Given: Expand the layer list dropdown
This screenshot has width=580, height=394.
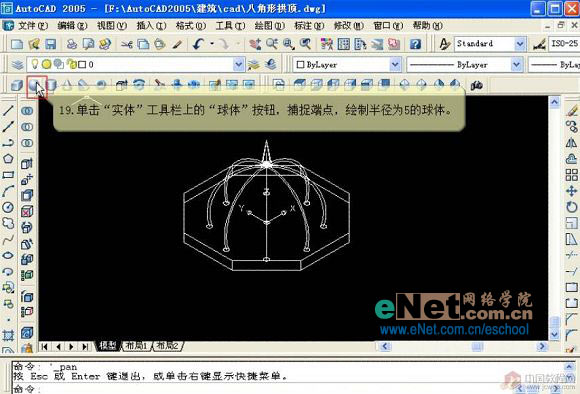Looking at the screenshot, I should 239,65.
